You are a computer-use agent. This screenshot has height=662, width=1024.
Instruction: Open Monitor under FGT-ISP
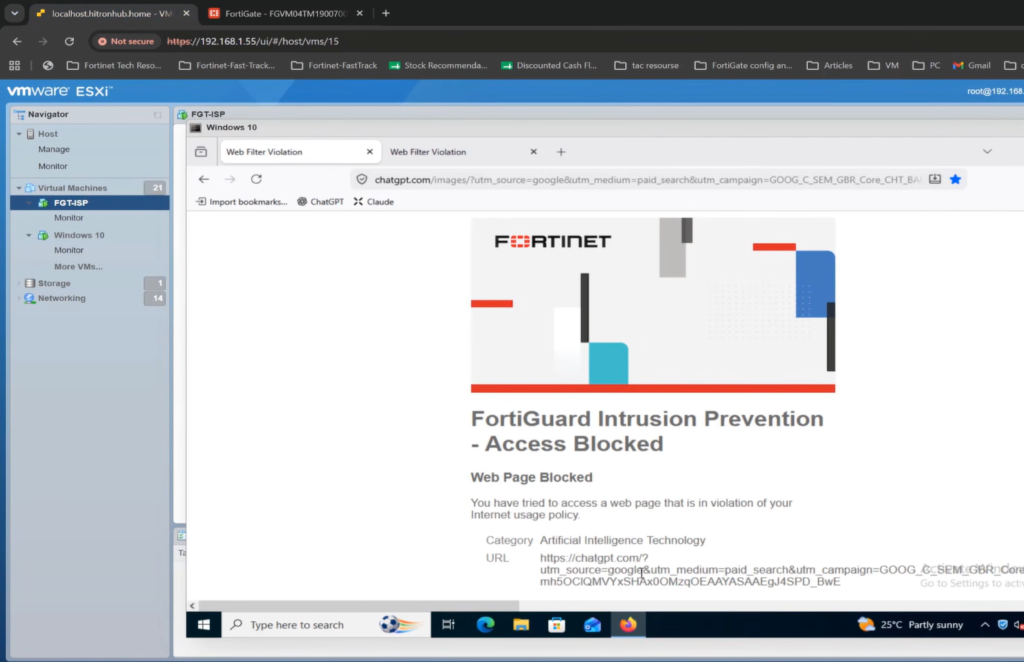click(69, 218)
